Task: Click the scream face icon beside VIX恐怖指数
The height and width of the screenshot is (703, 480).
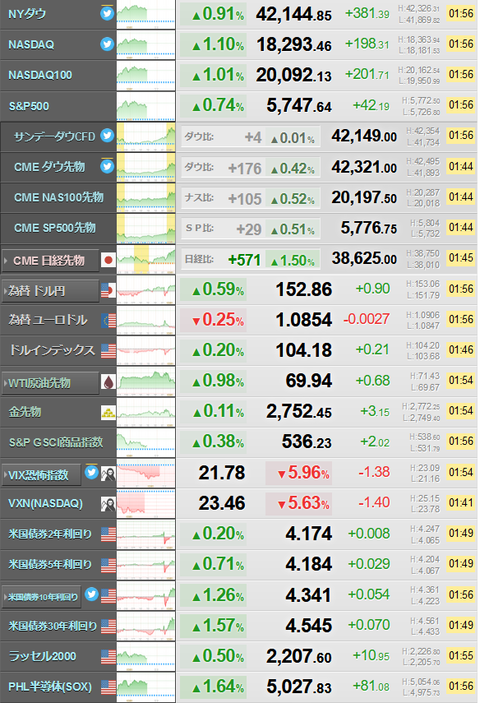Action: click(x=108, y=474)
